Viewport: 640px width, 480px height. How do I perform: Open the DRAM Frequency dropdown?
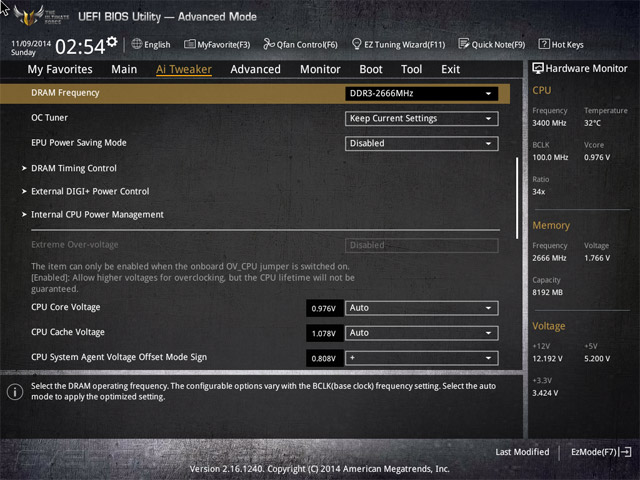422,93
